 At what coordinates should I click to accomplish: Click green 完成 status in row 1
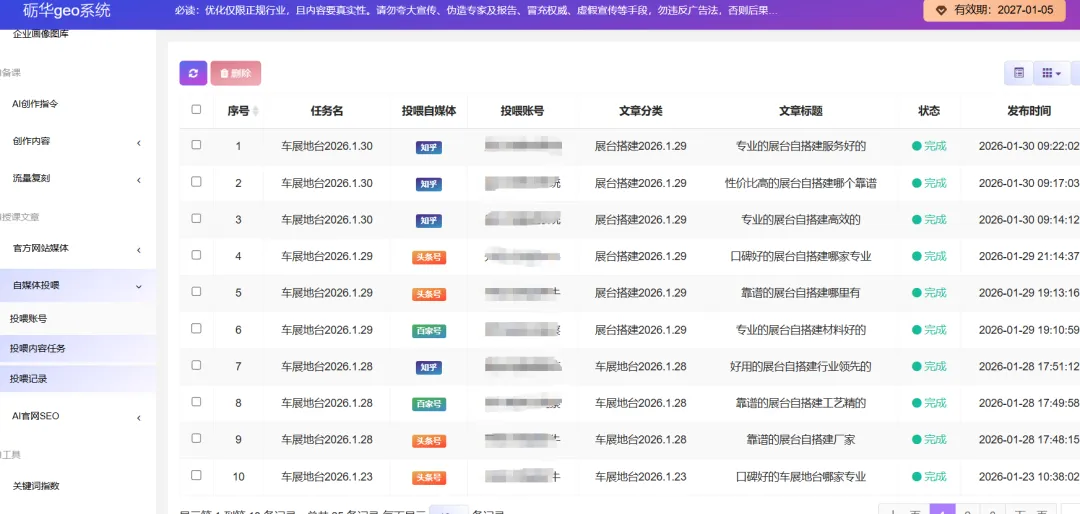(929, 146)
